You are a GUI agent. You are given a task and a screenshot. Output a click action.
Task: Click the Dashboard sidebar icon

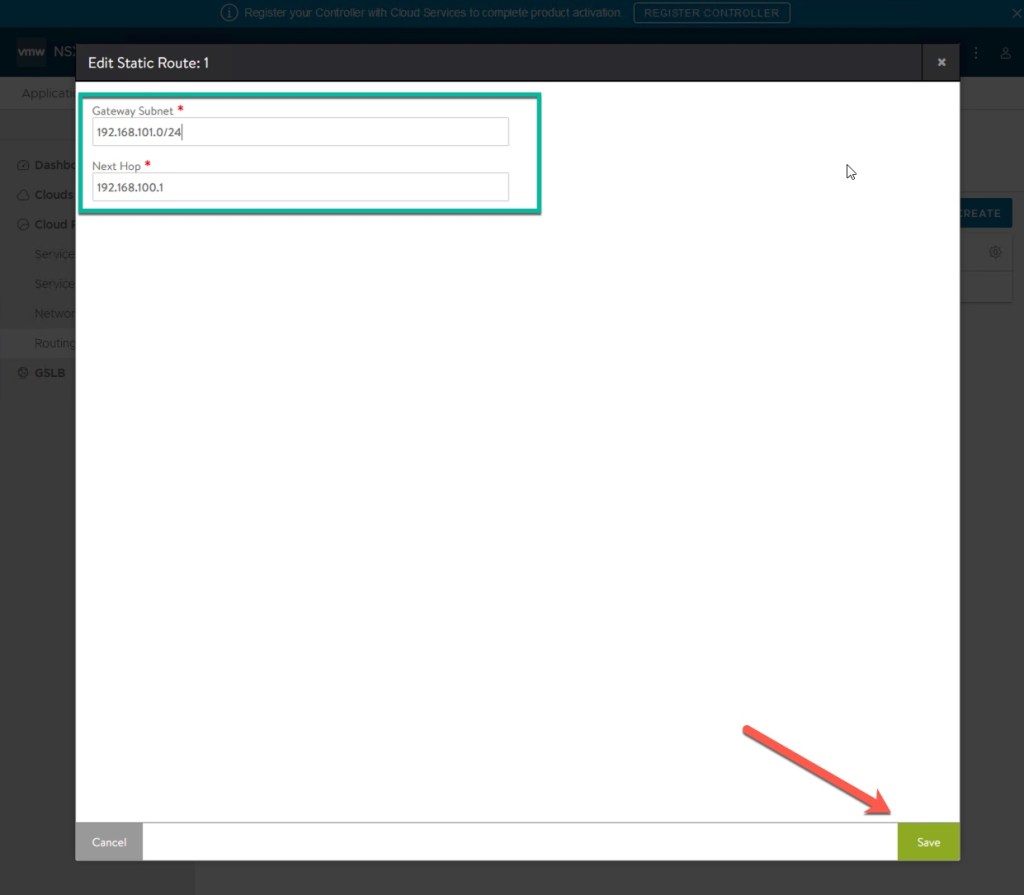point(23,165)
